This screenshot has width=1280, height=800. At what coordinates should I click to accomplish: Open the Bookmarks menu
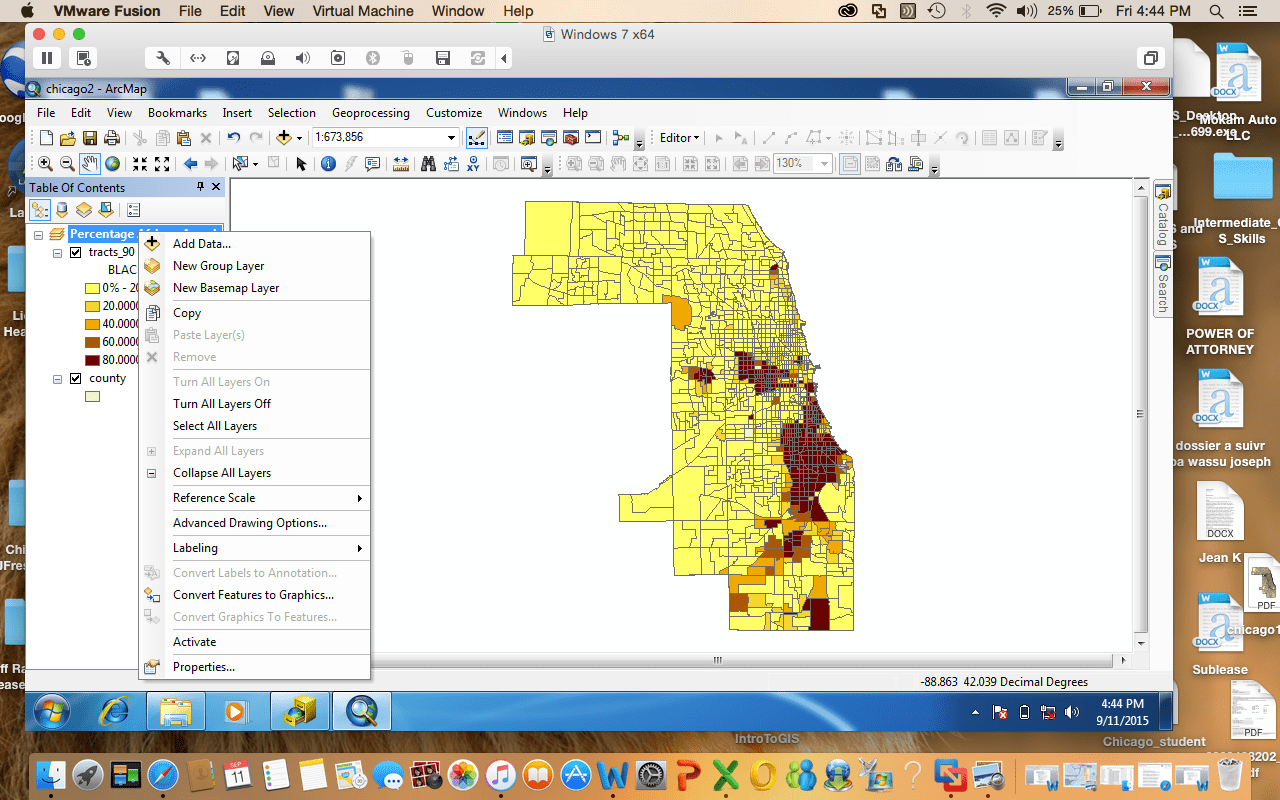[x=177, y=113]
